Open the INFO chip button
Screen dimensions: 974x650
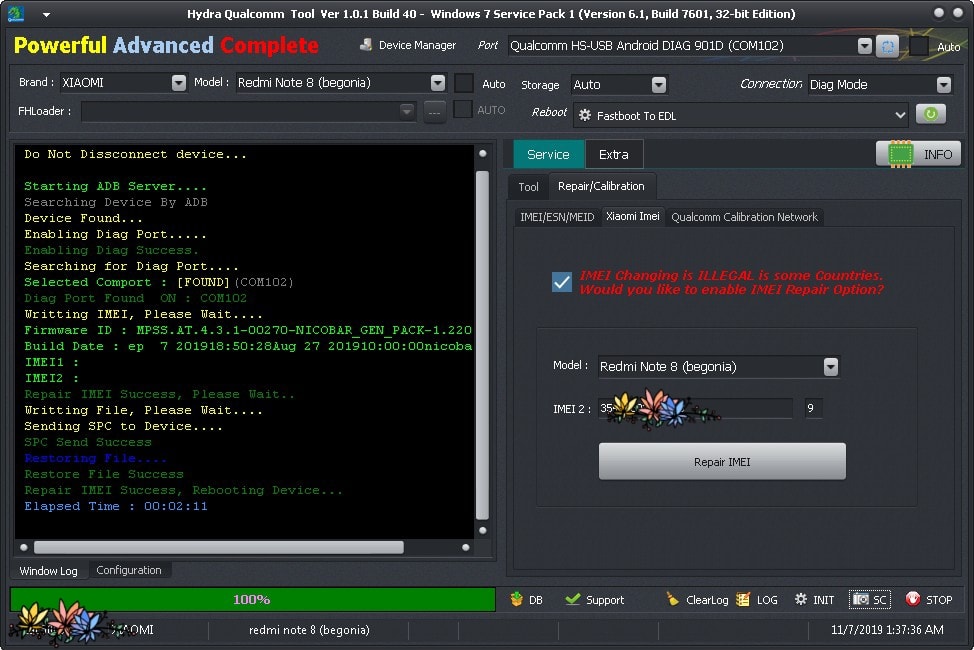click(918, 154)
